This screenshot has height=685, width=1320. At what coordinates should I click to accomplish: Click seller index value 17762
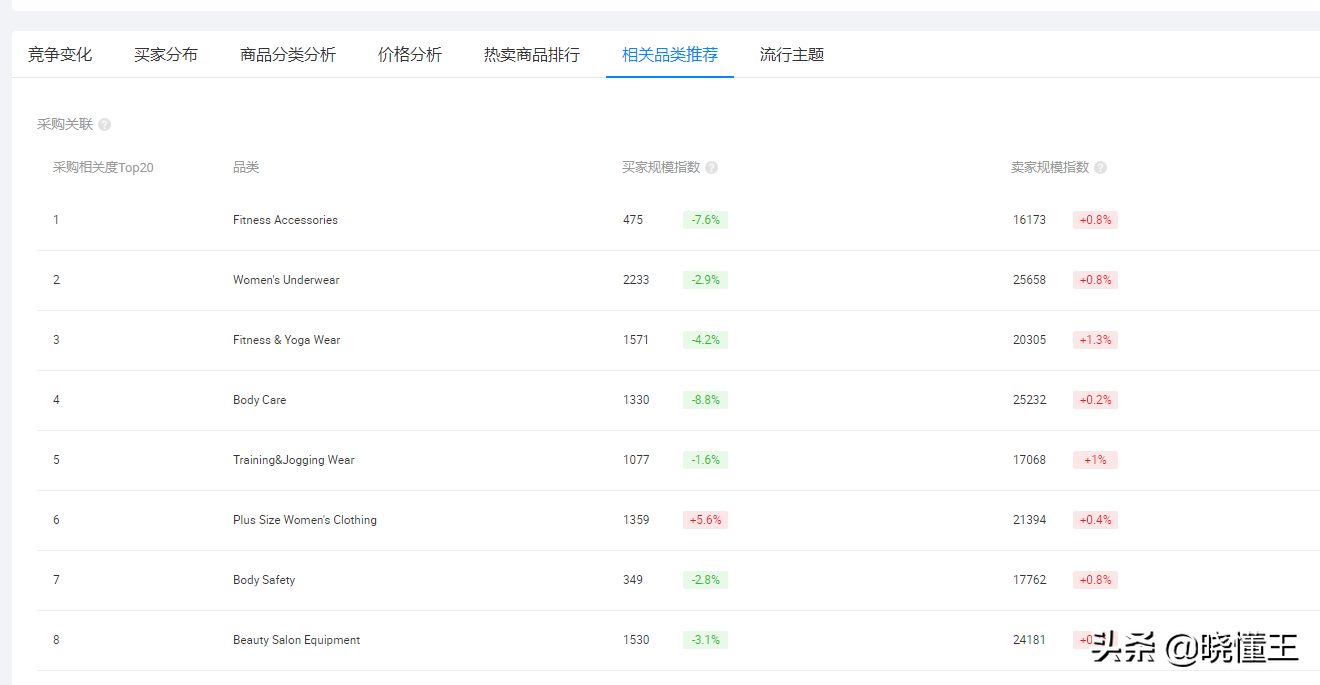pyautogui.click(x=1029, y=580)
